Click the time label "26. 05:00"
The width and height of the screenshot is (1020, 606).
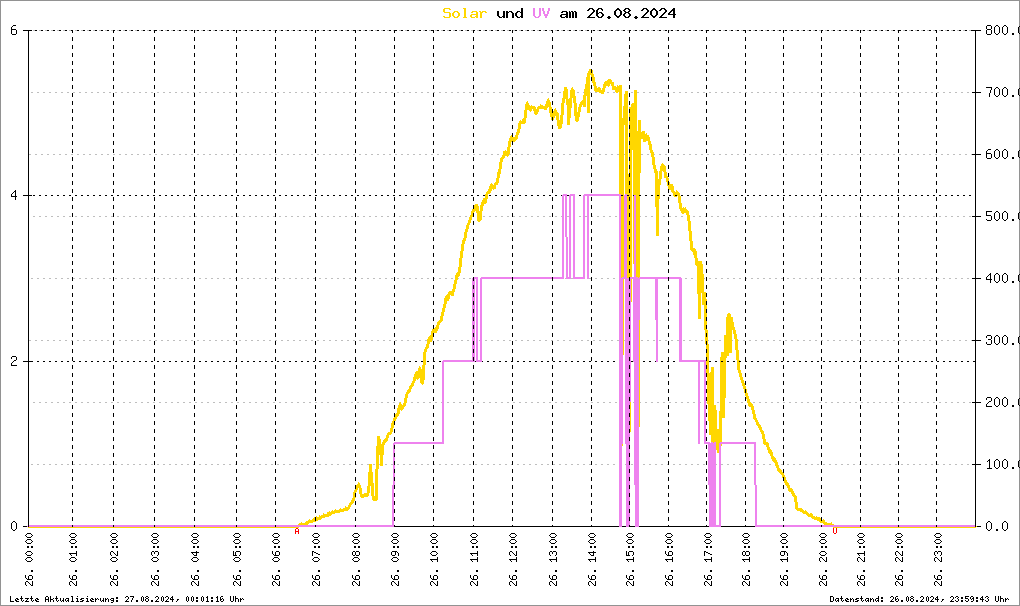click(x=237, y=559)
